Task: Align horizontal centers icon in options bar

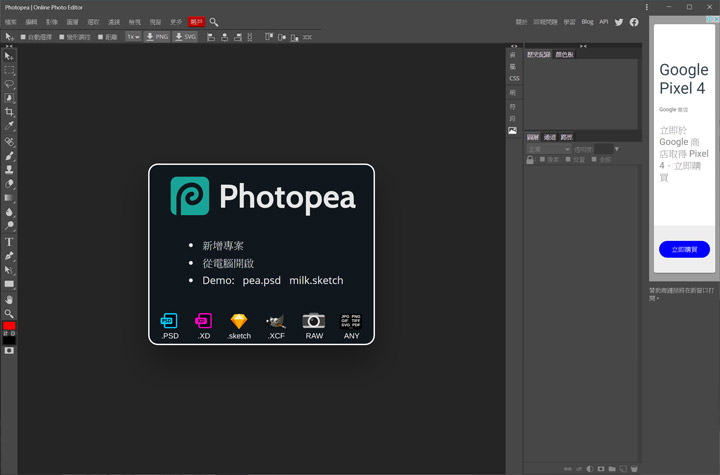Action: (224, 37)
